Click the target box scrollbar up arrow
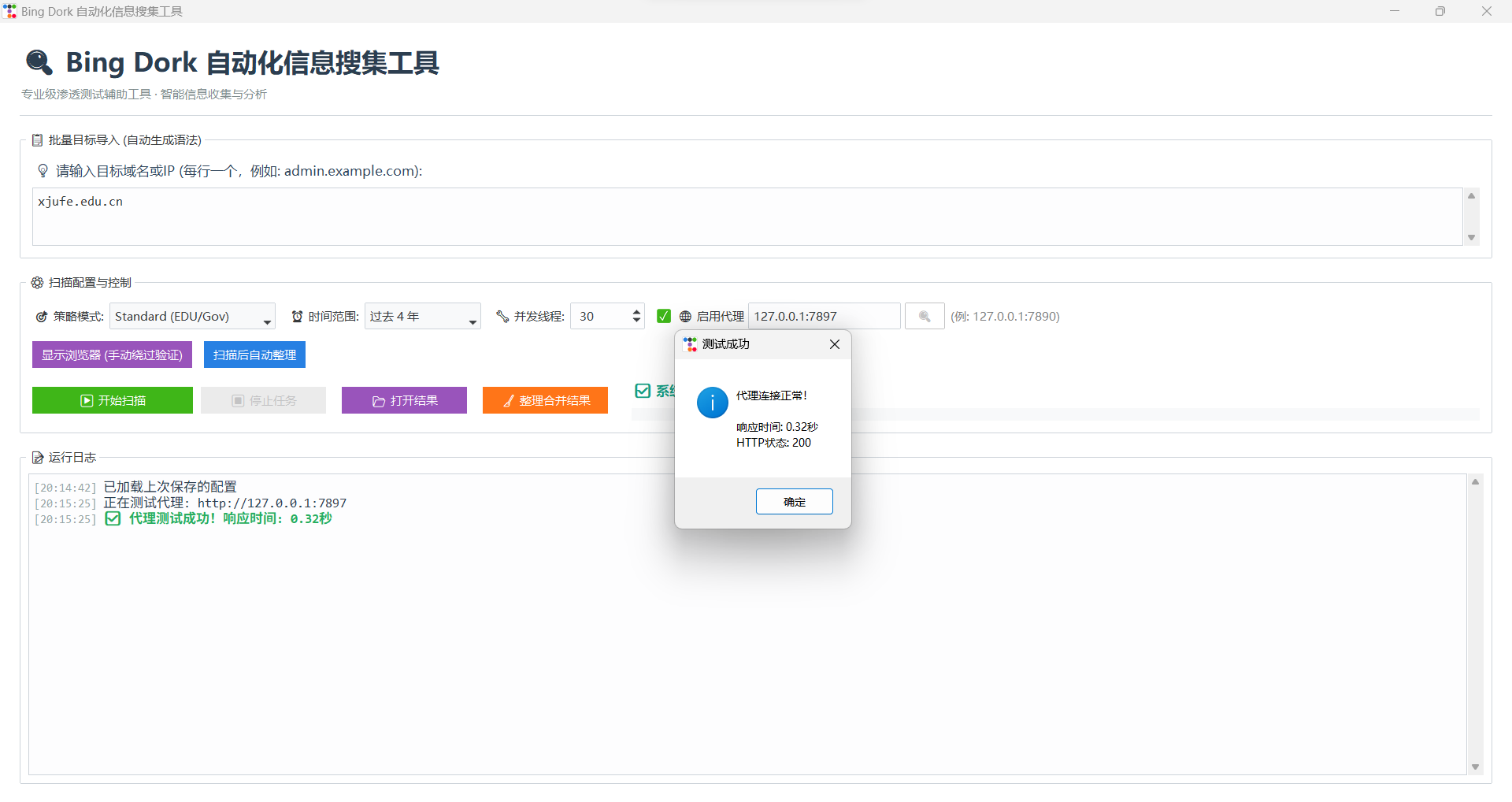Image resolution: width=1512 pixels, height=802 pixels. coord(1471,195)
